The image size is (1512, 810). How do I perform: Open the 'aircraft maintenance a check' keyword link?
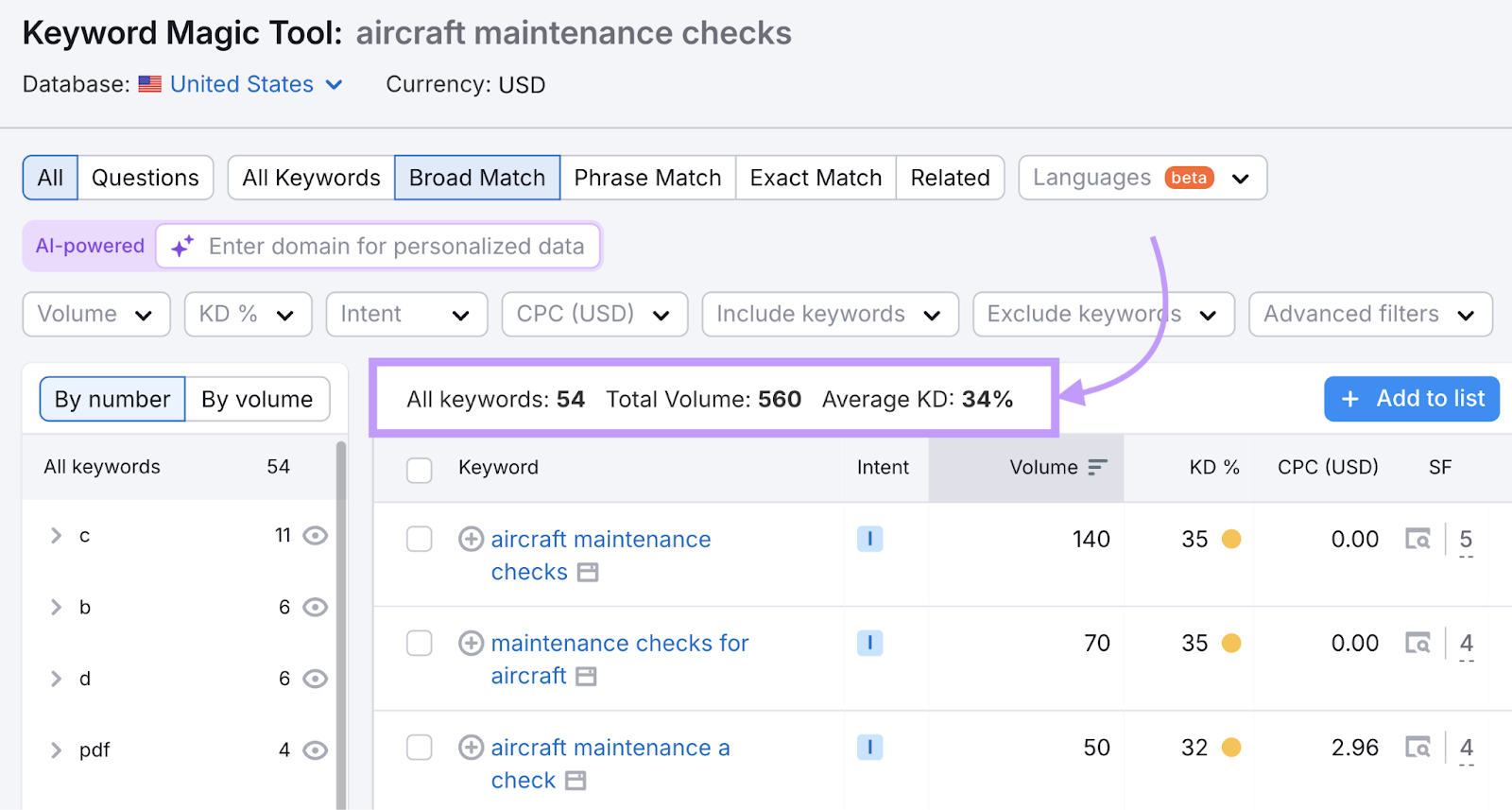(x=610, y=747)
